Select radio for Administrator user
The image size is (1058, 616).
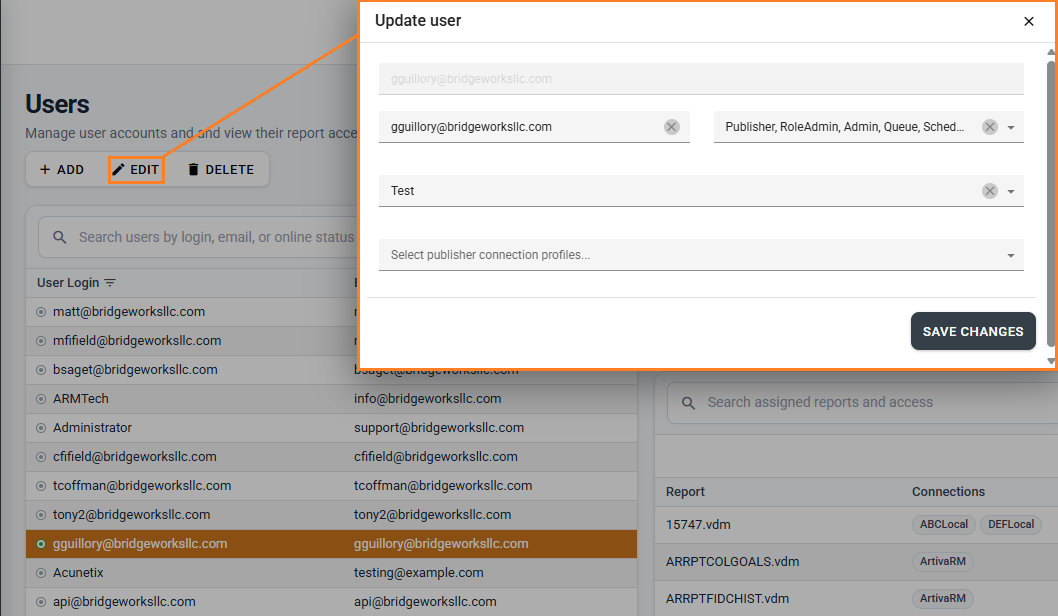(41, 428)
